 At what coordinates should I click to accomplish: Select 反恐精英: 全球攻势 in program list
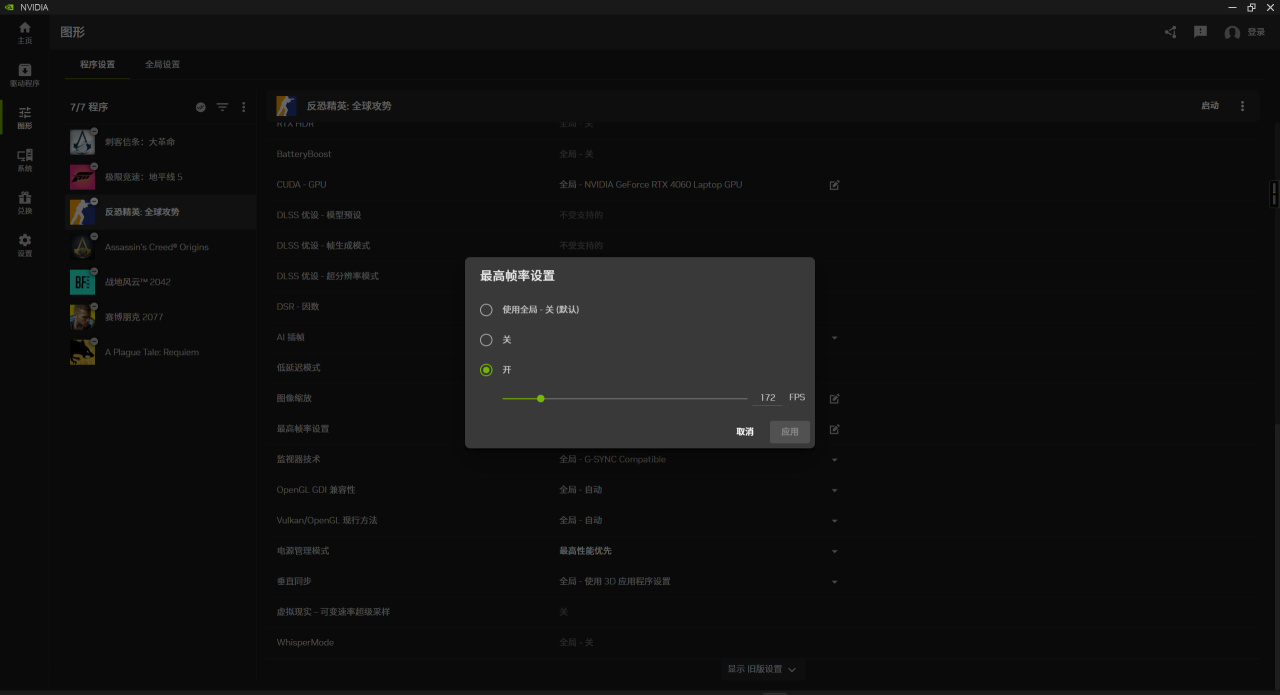160,212
